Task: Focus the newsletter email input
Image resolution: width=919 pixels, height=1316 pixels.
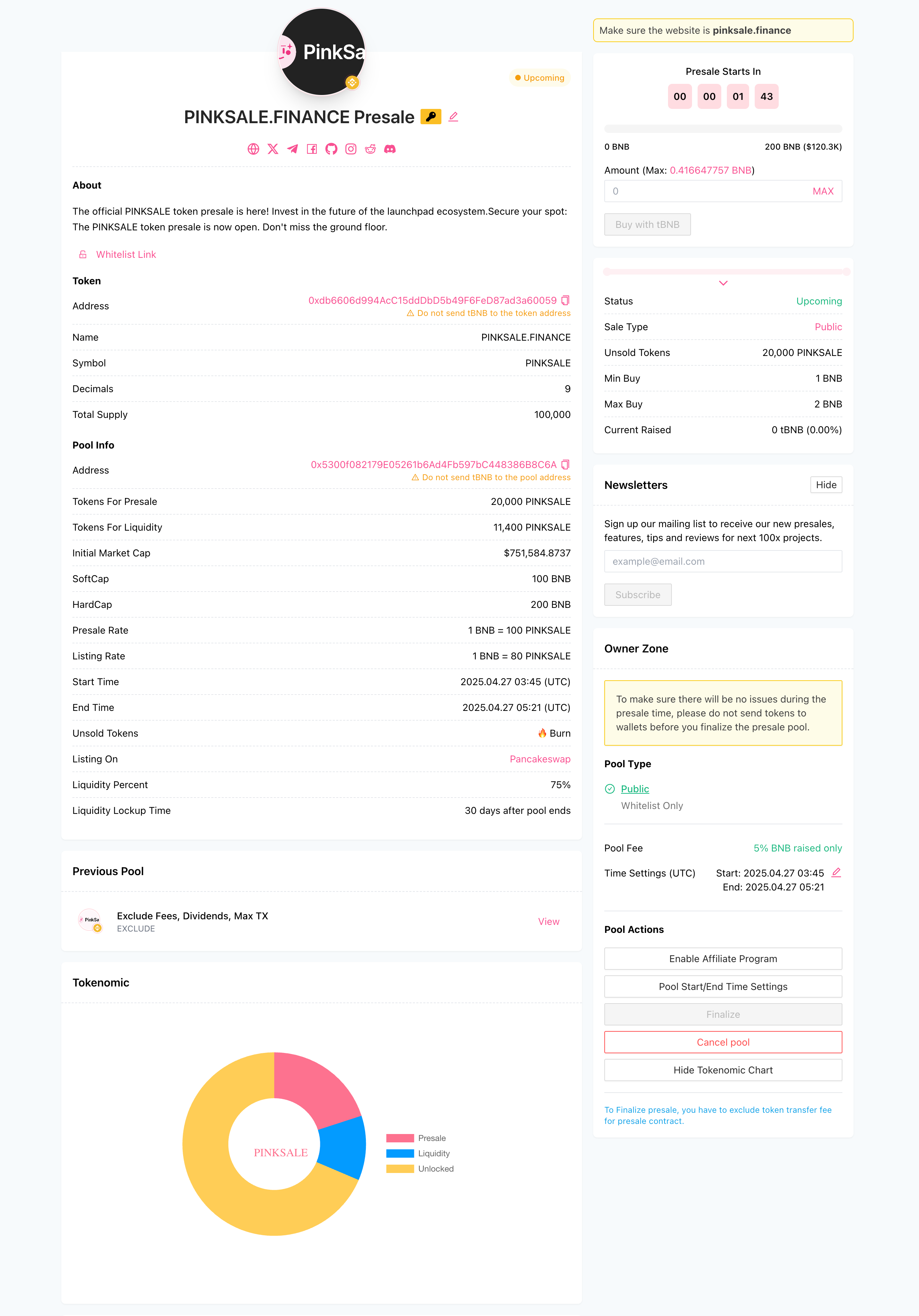Action: [x=723, y=562]
